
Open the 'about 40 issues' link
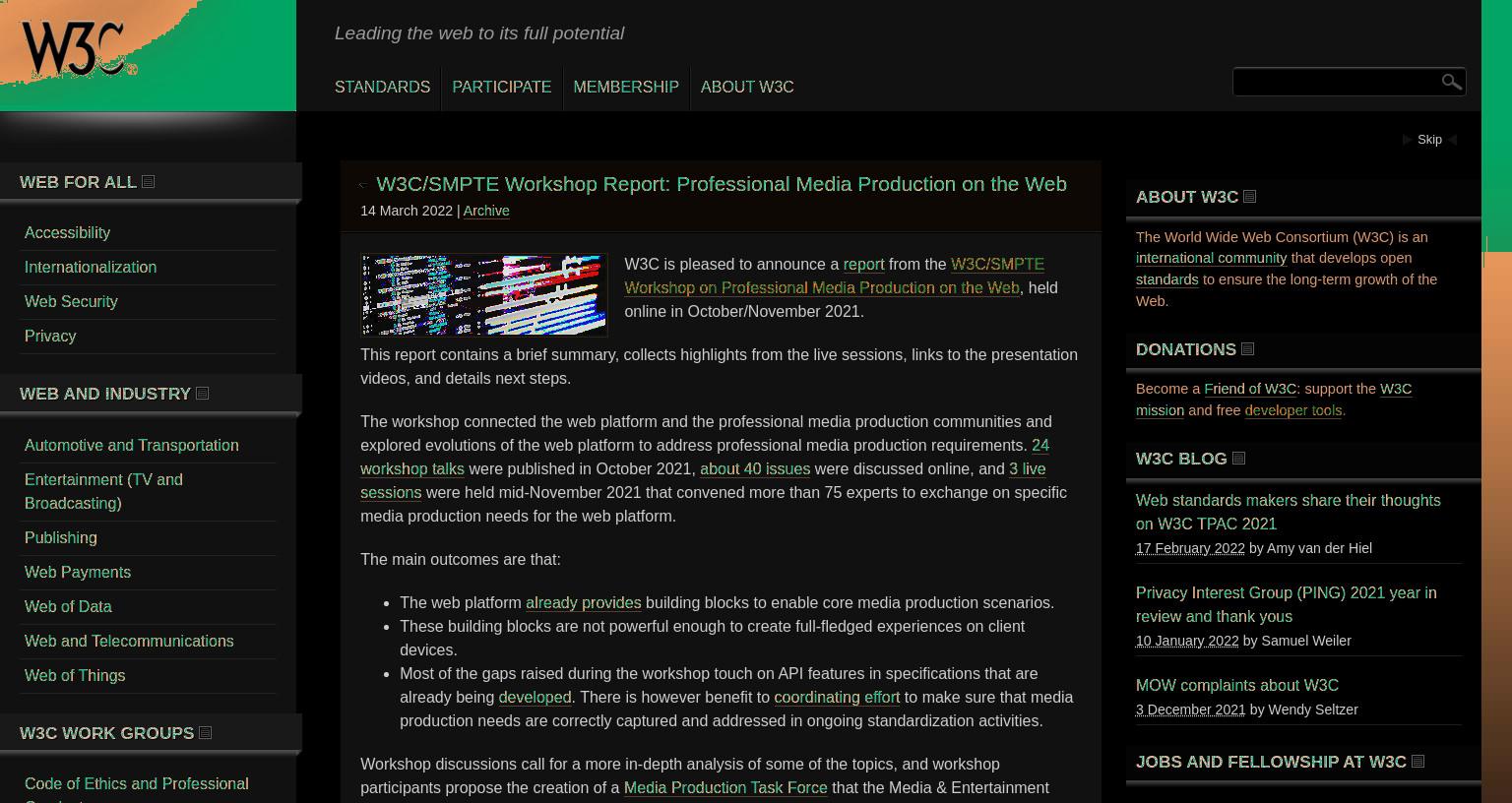click(x=755, y=468)
